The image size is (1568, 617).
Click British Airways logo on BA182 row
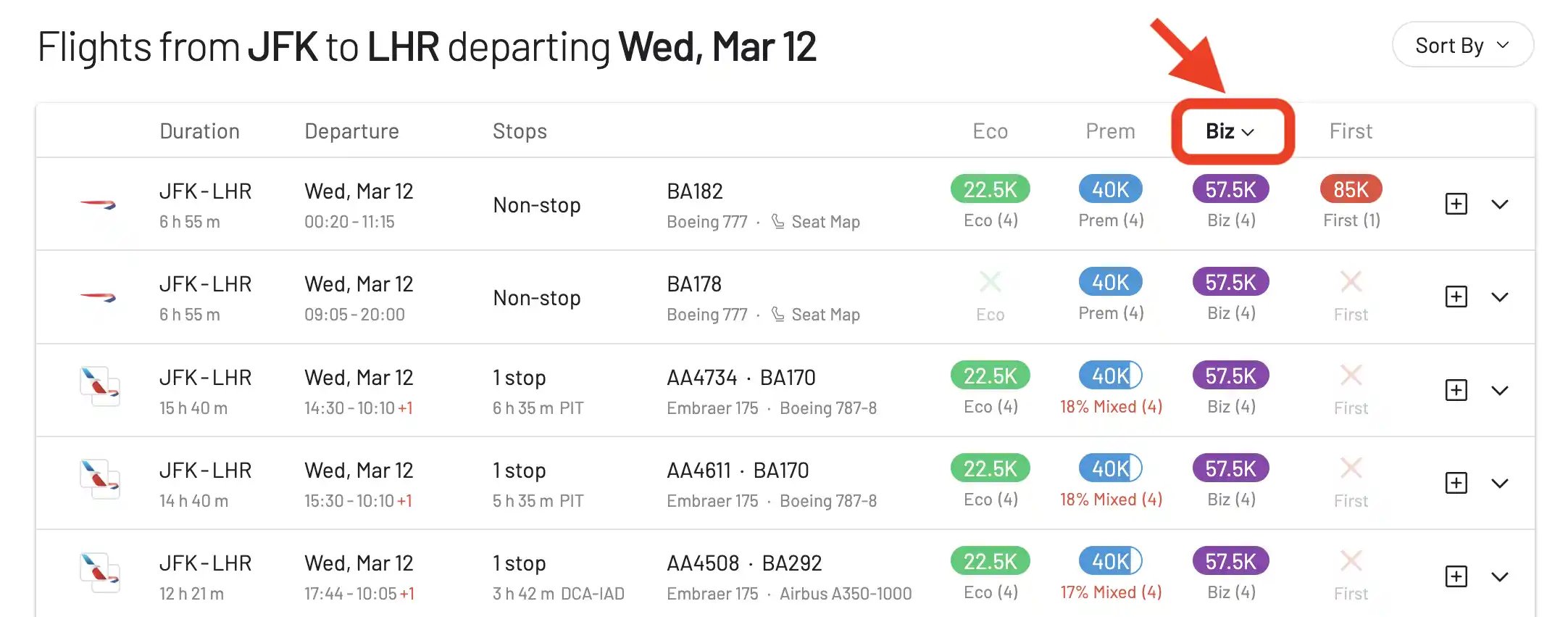coord(98,204)
